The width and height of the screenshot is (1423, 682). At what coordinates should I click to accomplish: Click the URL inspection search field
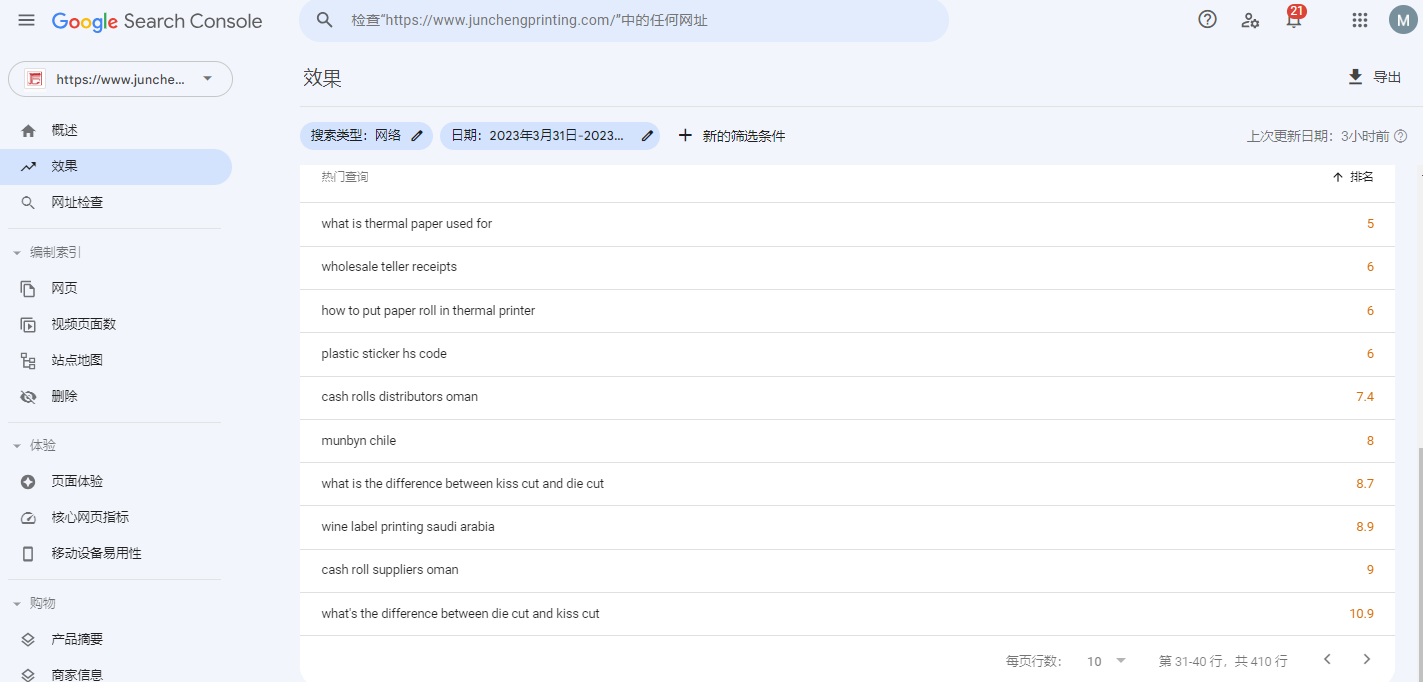point(640,20)
